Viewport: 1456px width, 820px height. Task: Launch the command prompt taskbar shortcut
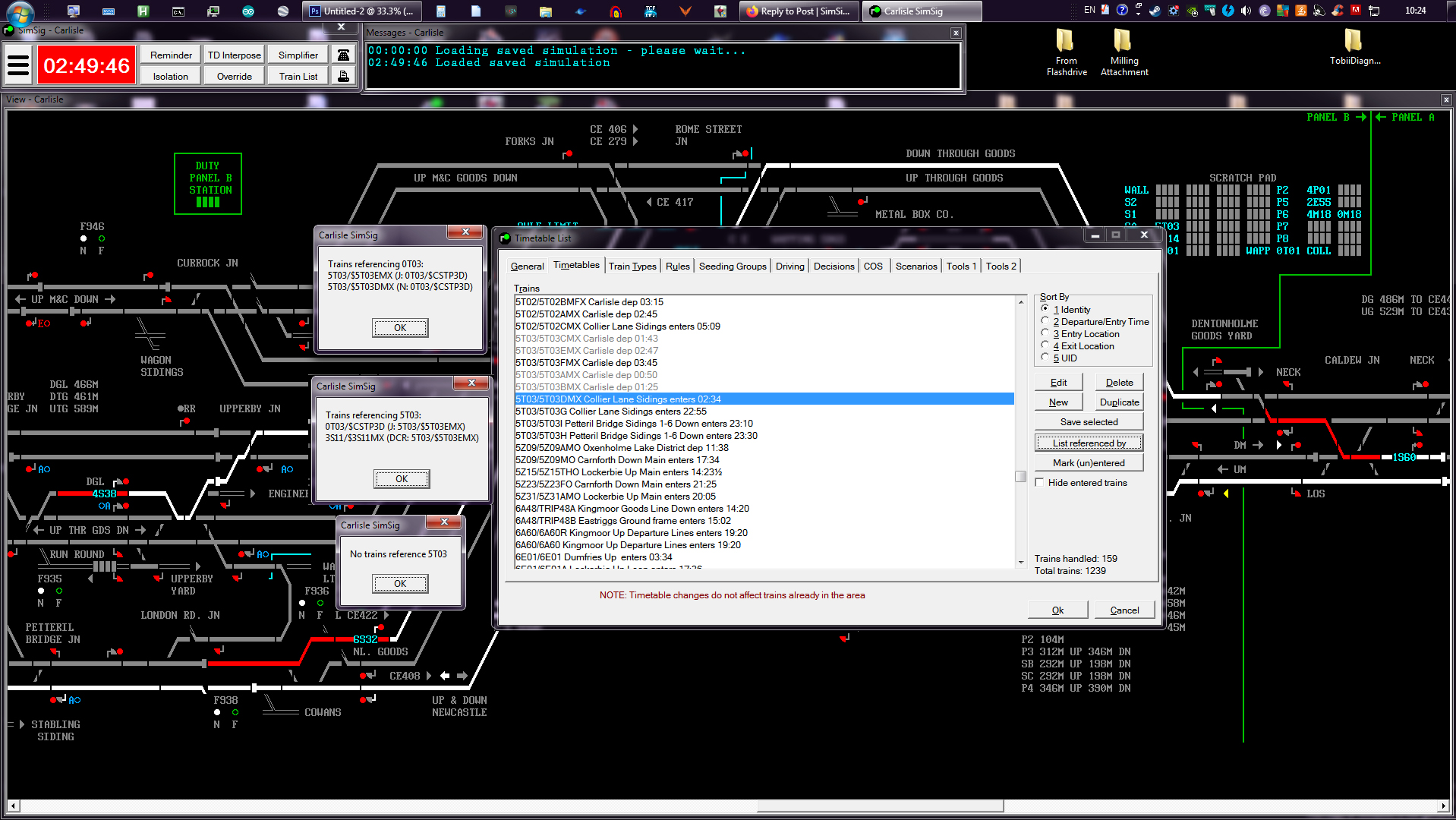(178, 11)
